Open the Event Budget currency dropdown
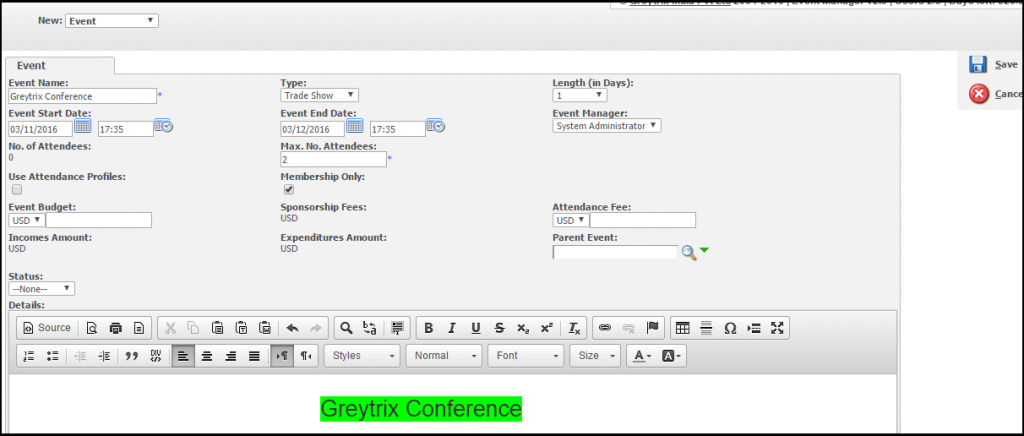 point(26,220)
